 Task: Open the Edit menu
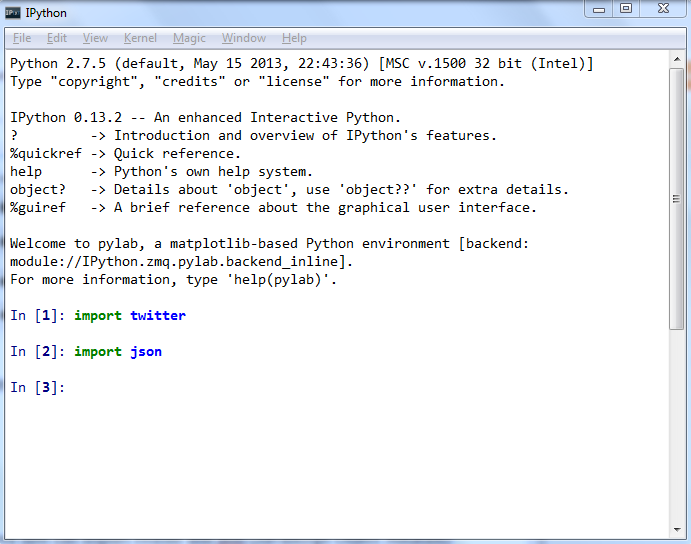coord(57,38)
